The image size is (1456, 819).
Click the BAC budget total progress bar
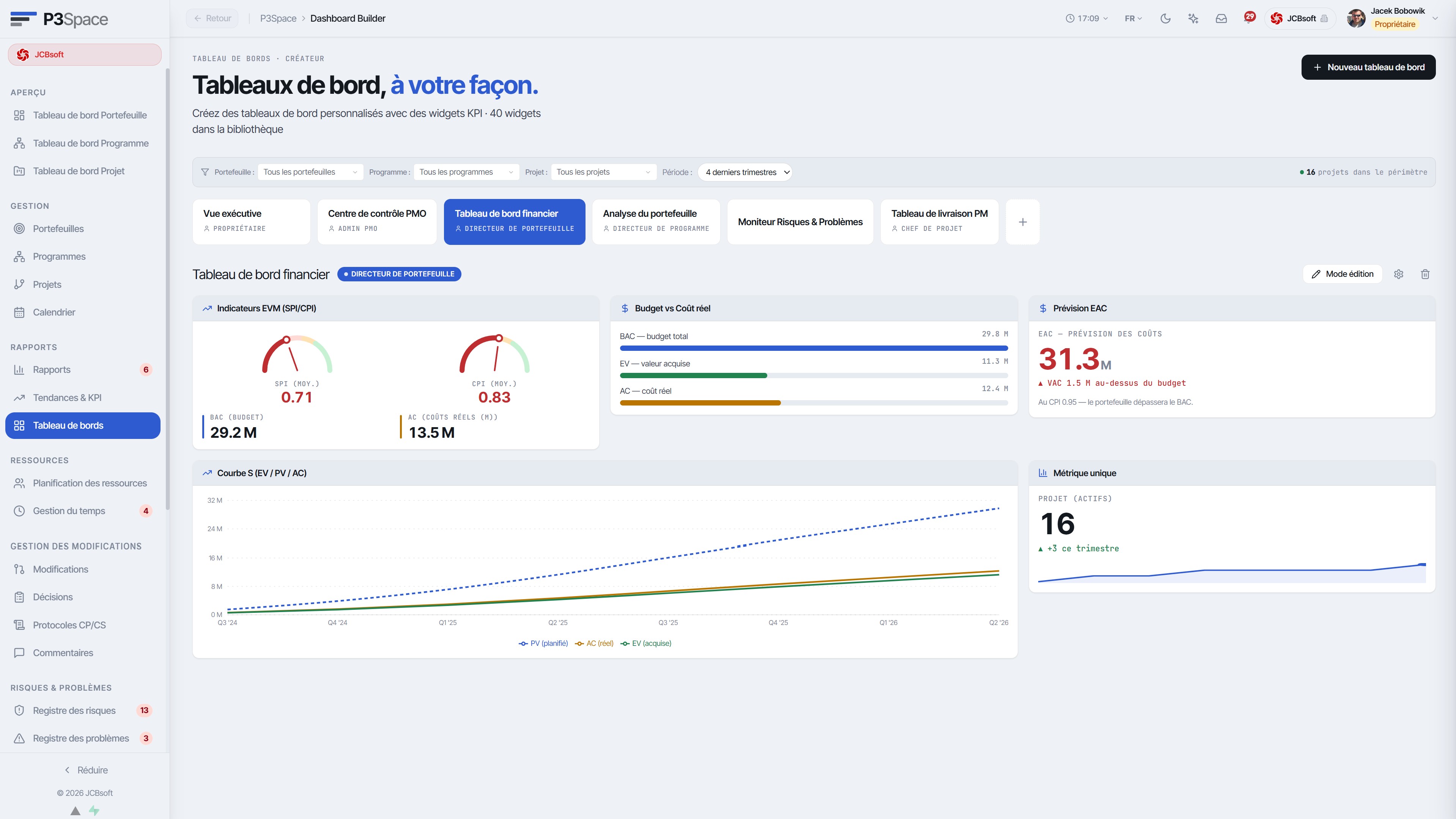tap(813, 349)
